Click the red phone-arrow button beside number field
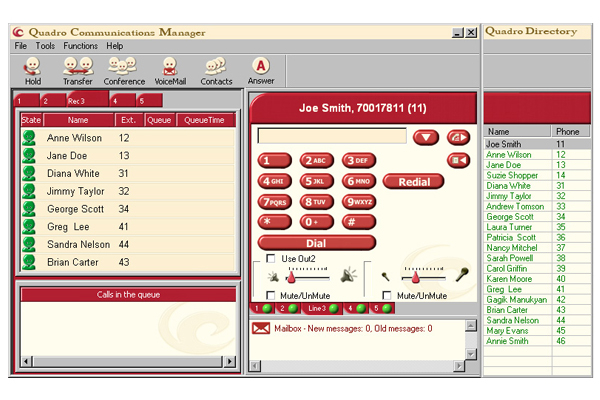This screenshot has height=400, width=600. coord(458,137)
